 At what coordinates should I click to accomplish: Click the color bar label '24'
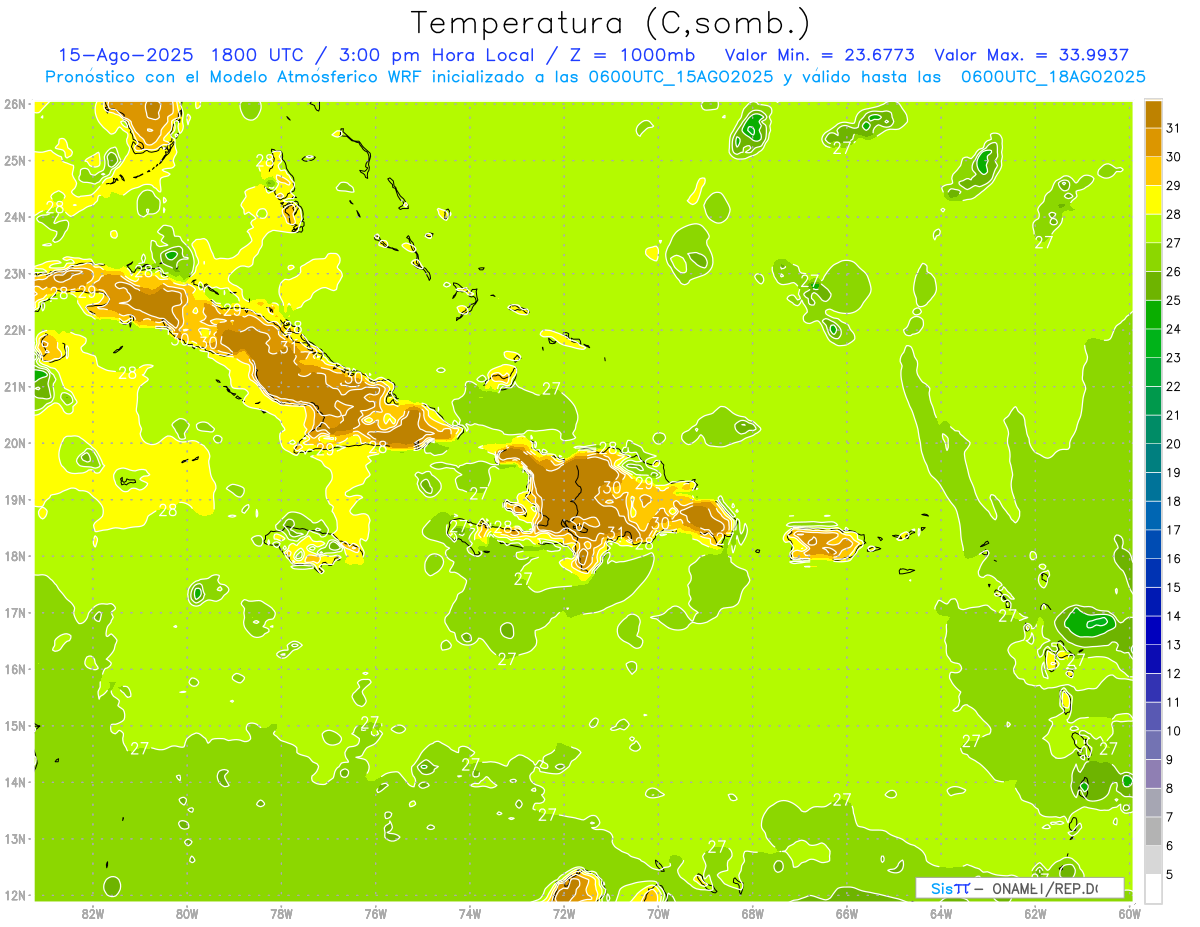click(1174, 329)
